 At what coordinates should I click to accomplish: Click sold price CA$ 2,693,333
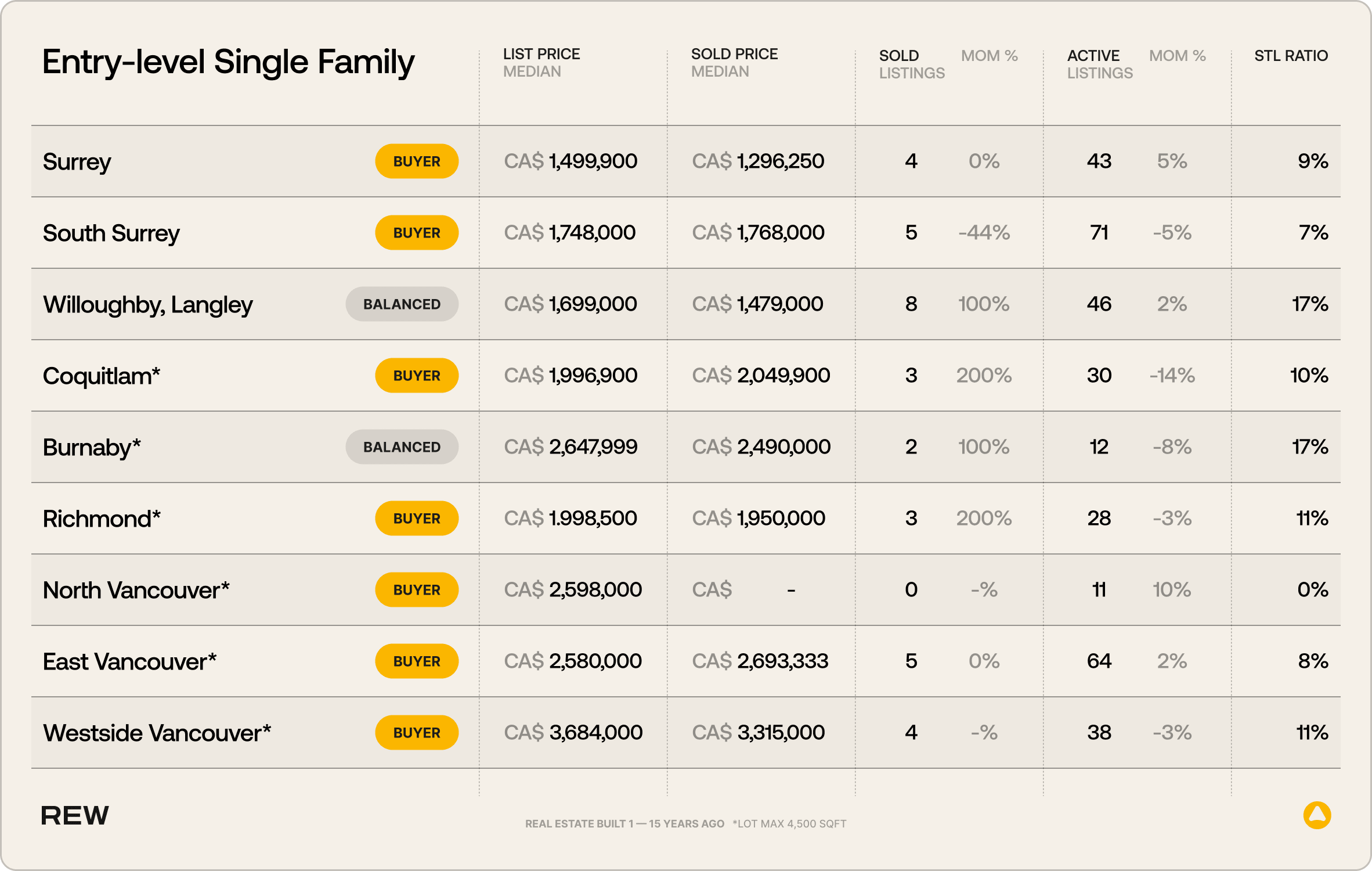760,661
